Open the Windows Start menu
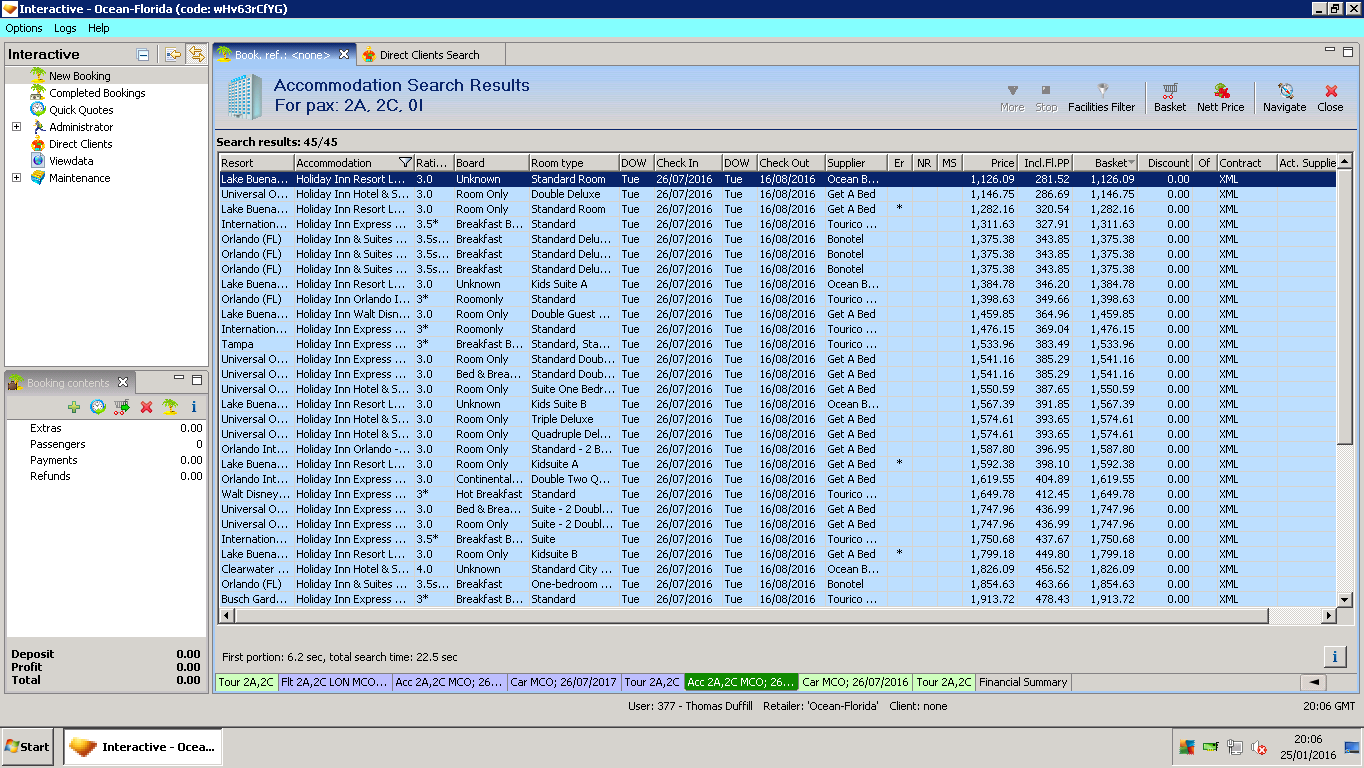1364x768 pixels. click(x=27, y=747)
